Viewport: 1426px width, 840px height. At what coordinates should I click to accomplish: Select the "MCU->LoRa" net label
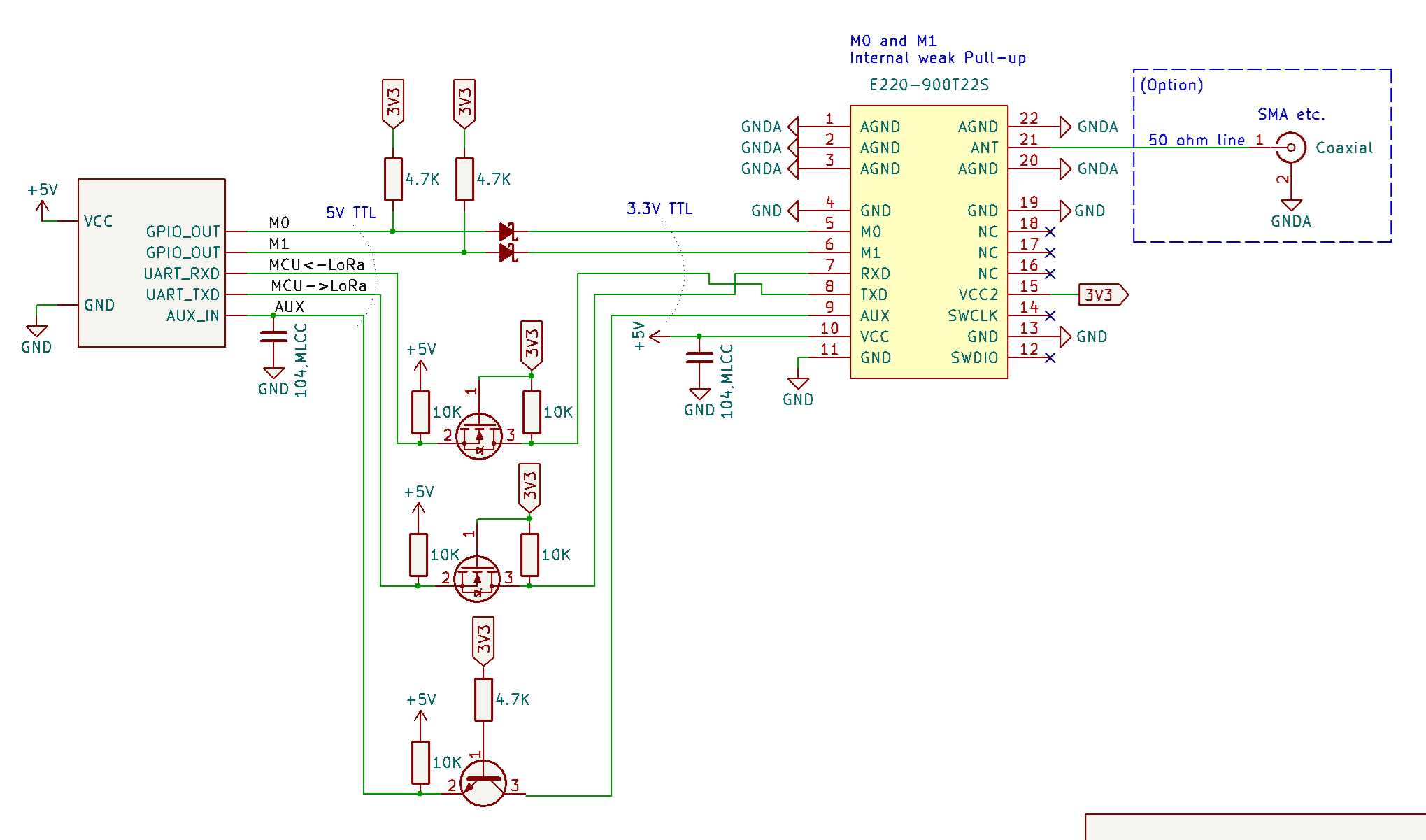(319, 285)
